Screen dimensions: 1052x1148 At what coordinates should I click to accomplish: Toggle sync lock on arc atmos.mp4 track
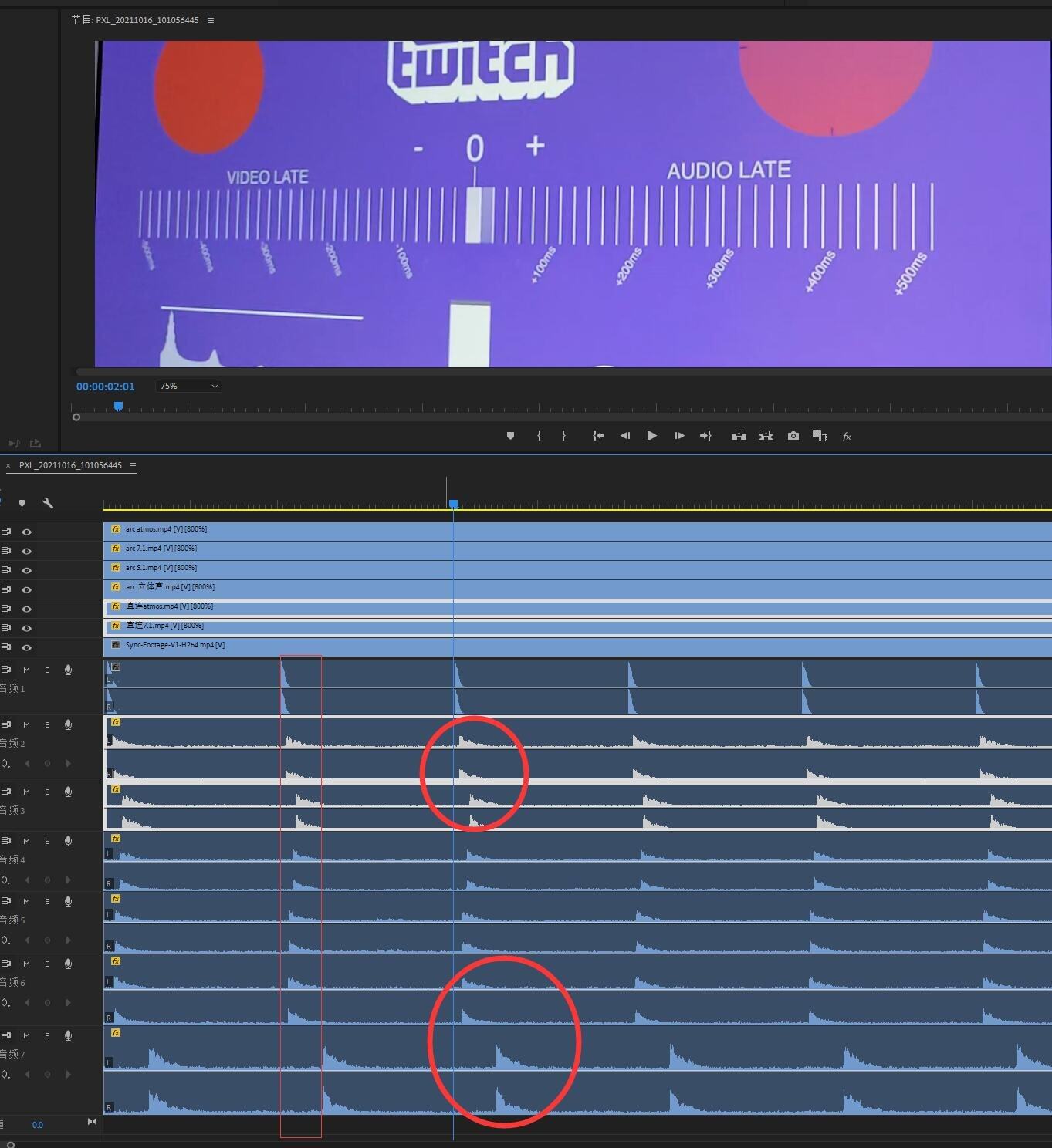(6, 532)
